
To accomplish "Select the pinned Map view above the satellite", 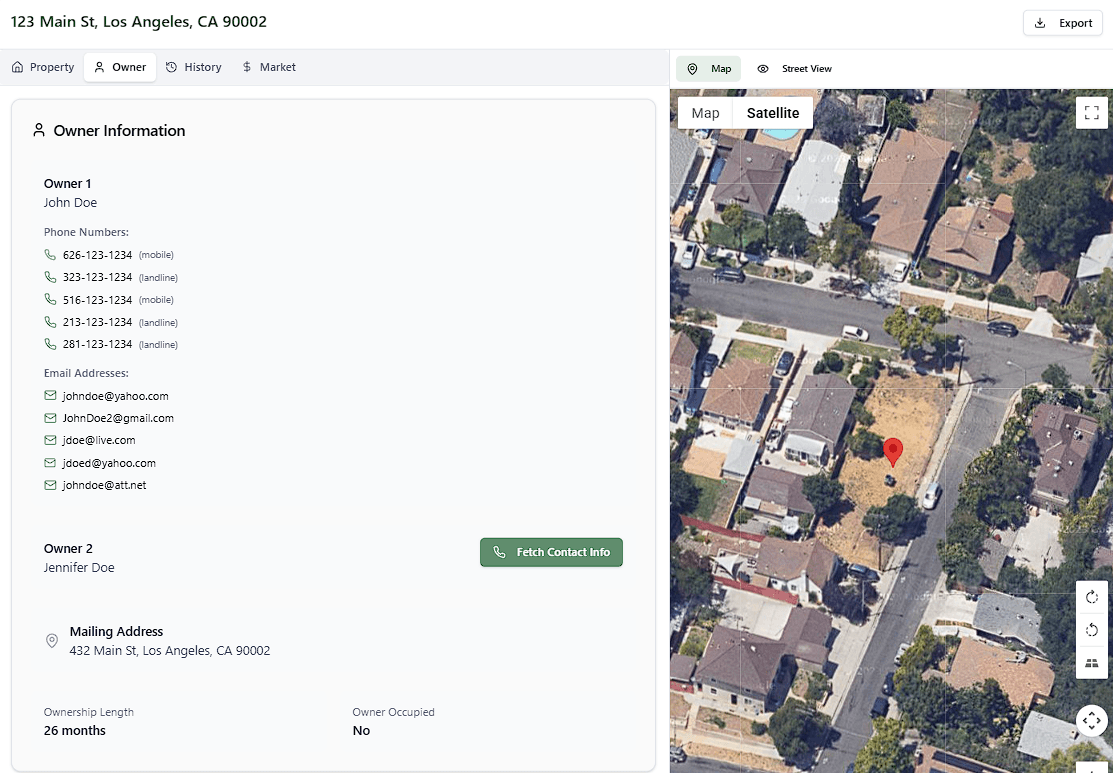I will [x=708, y=68].
